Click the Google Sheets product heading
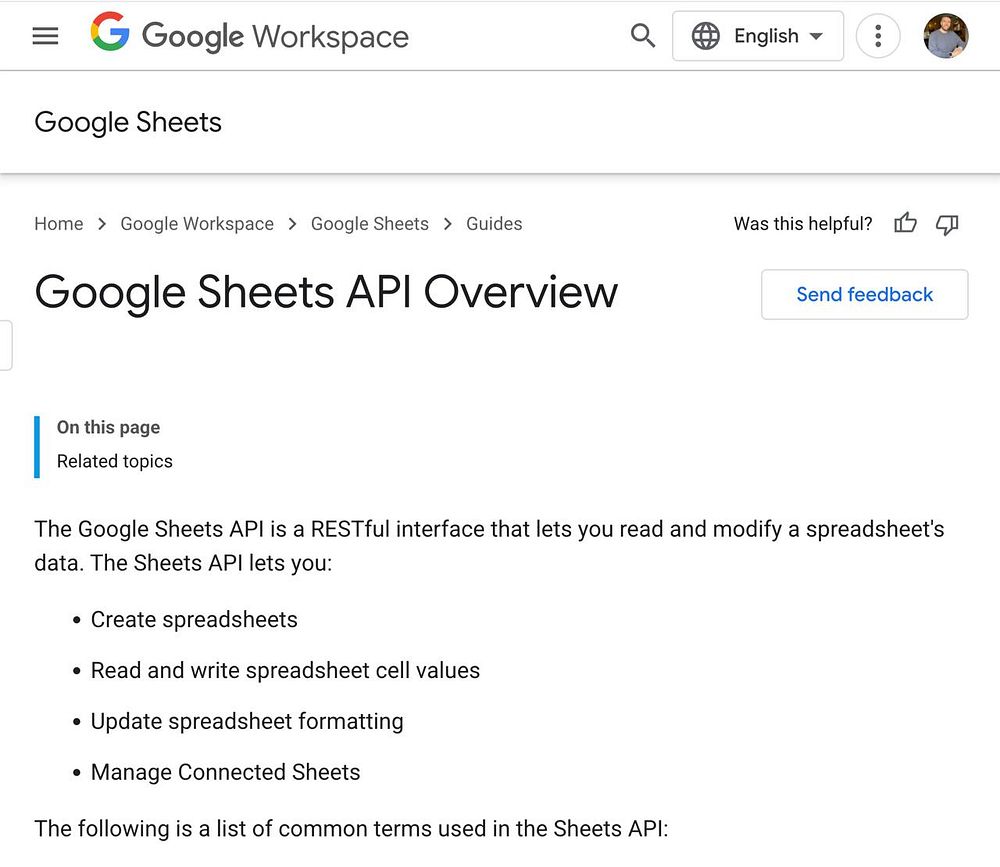 [x=128, y=122]
